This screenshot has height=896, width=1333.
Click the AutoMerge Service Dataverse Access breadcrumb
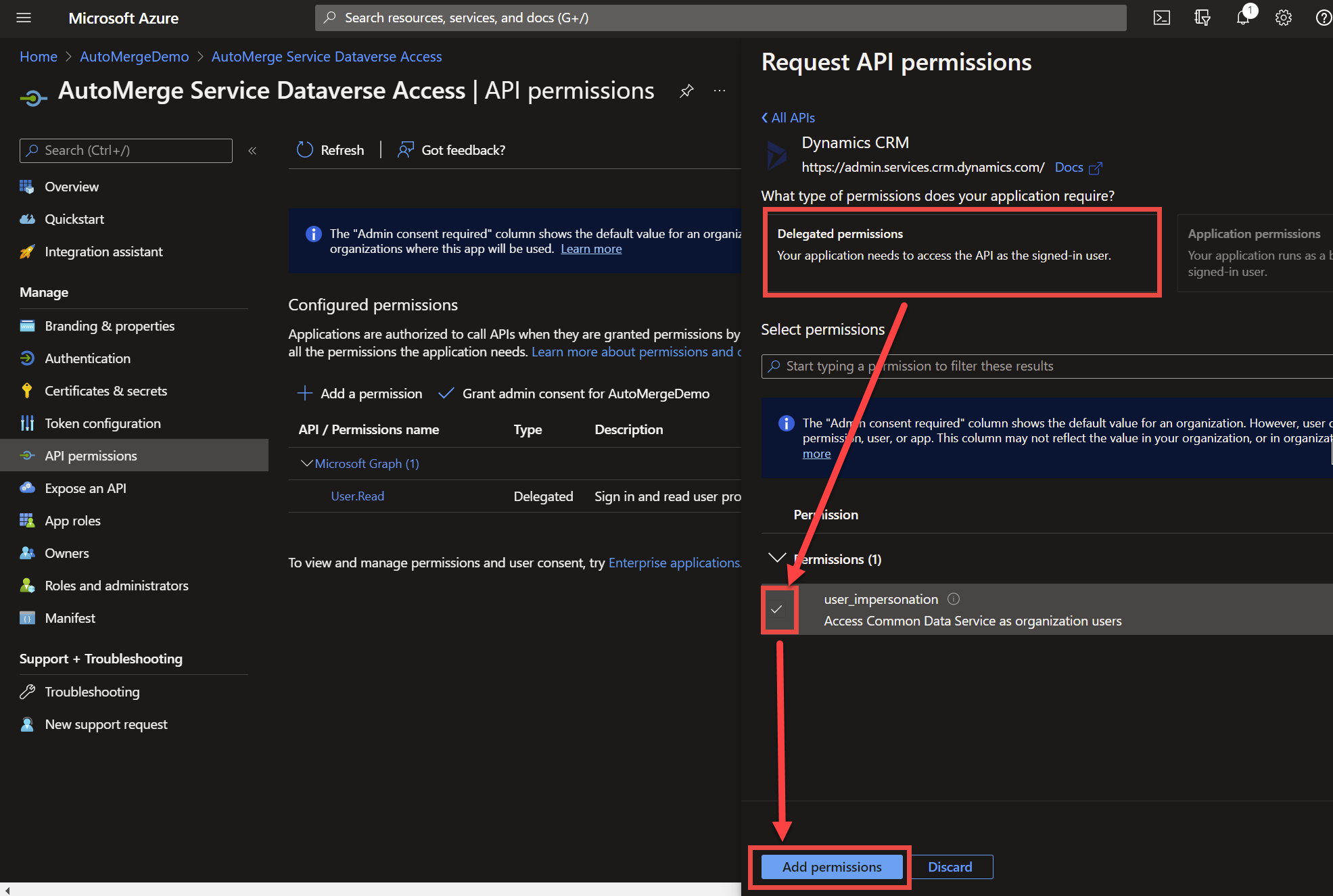(327, 57)
